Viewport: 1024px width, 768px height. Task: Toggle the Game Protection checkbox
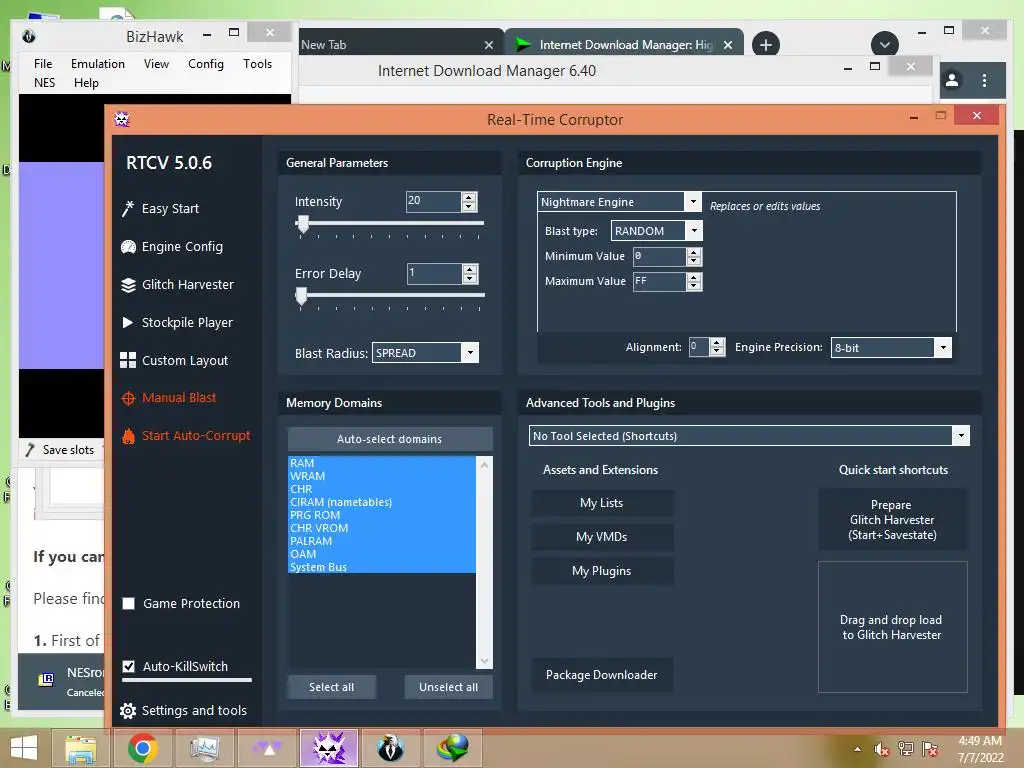point(129,603)
